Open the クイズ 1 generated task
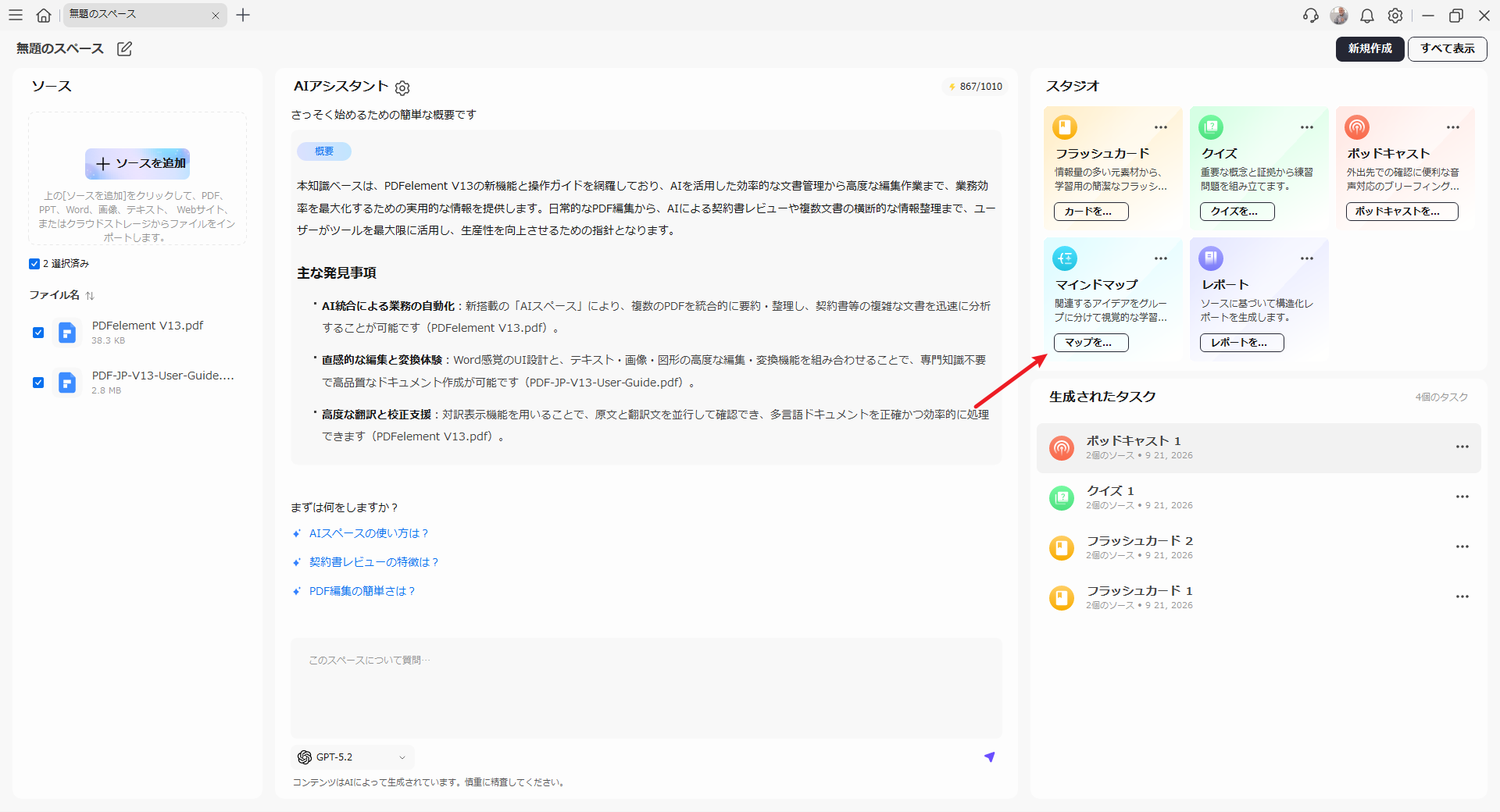Viewport: 1500px width, 812px height. click(1259, 497)
